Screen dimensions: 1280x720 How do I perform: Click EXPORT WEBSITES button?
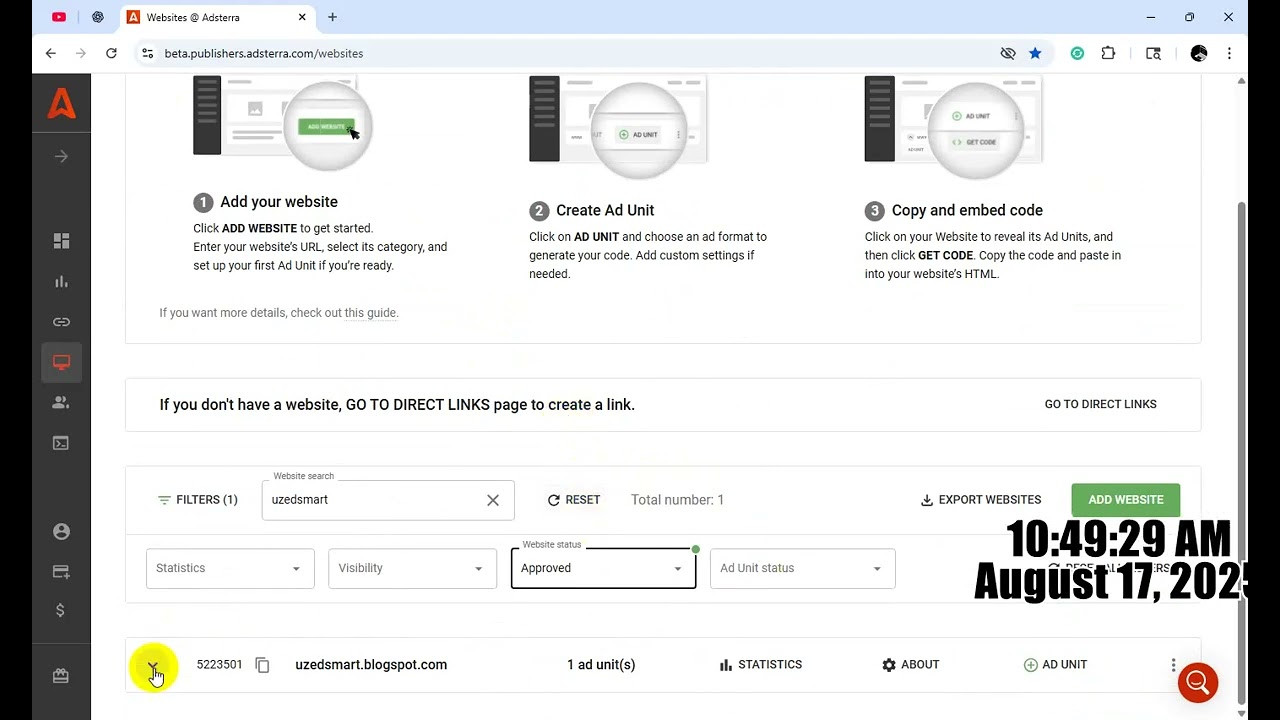981,500
